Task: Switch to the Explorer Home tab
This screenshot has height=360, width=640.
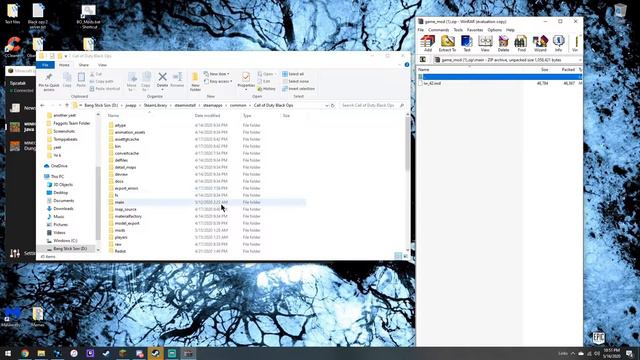Action: click(64, 65)
